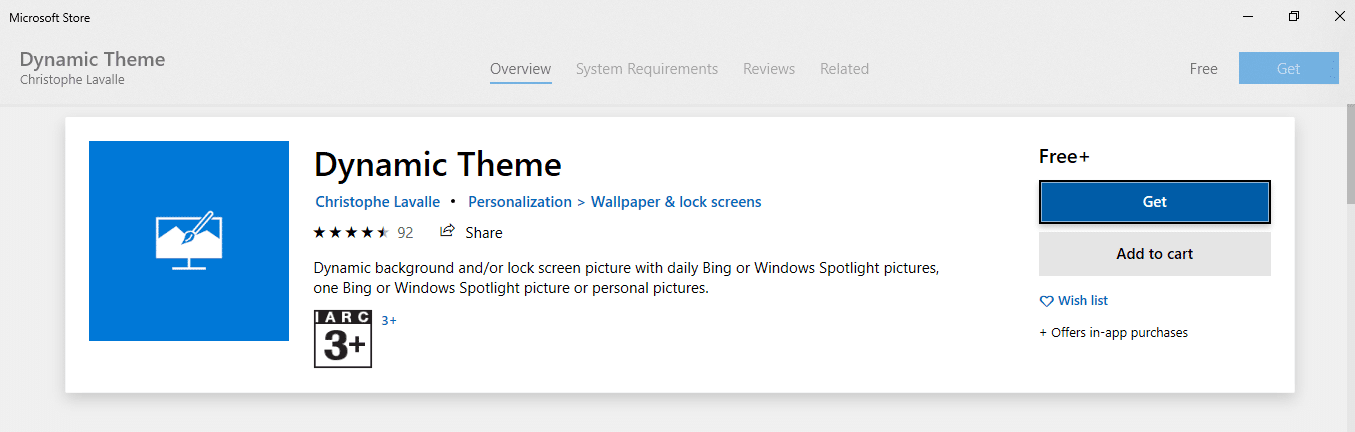
Task: Click the Dynamic Theme app logo tile
Action: pyautogui.click(x=189, y=241)
